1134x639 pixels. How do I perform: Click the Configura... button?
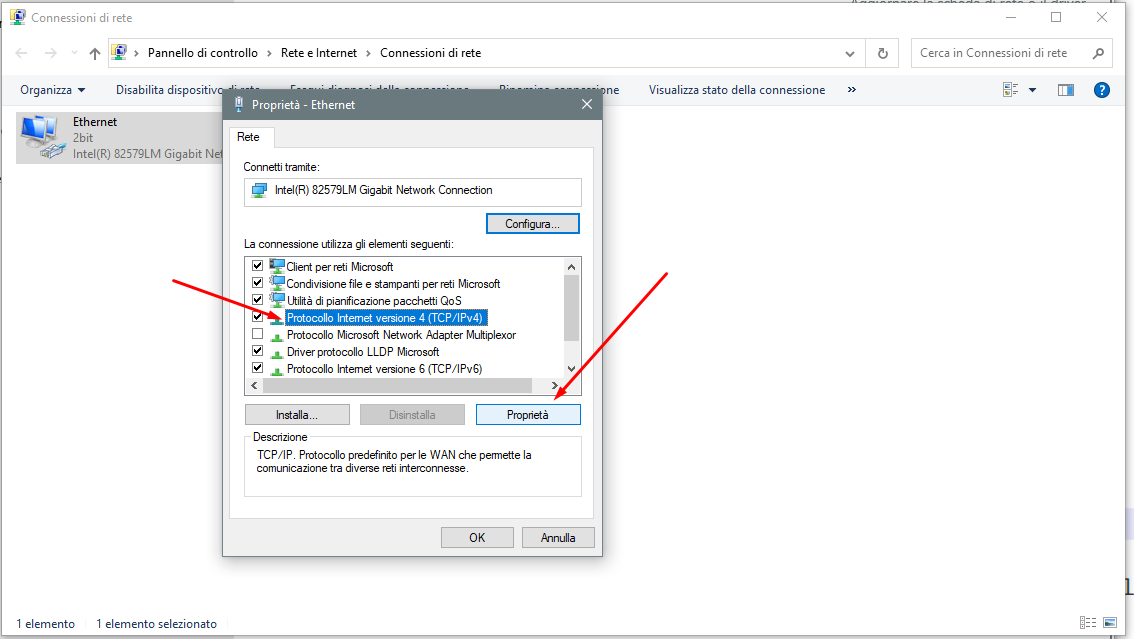[x=532, y=223]
